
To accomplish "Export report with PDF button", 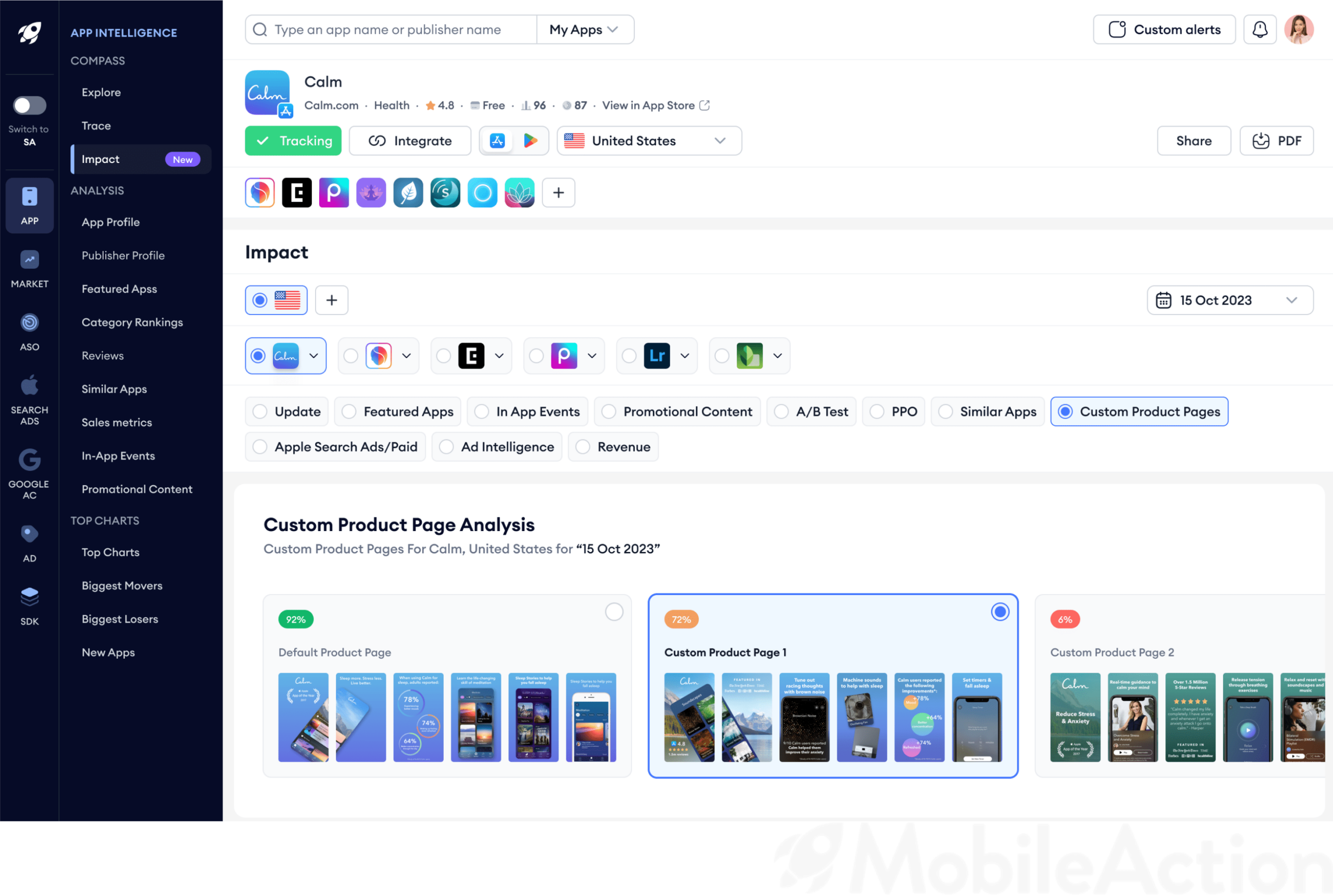I will tap(1276, 141).
